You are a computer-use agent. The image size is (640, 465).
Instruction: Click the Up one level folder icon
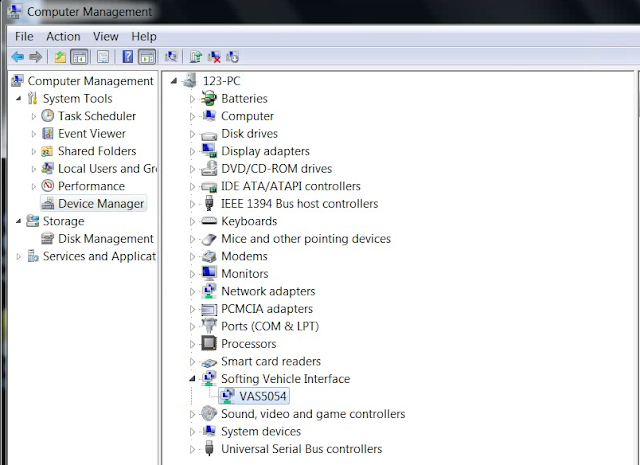pos(60,57)
